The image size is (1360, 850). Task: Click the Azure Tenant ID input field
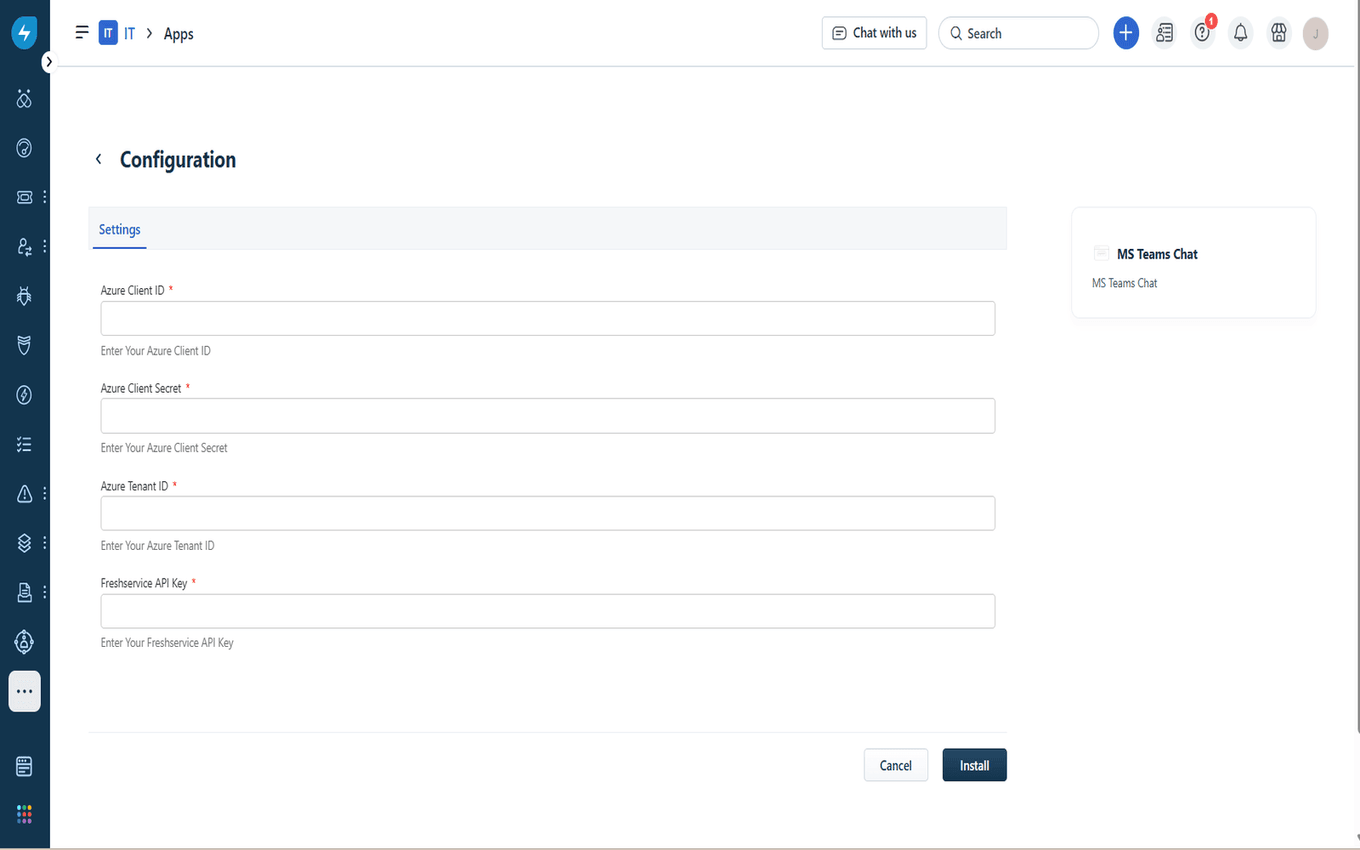pos(548,513)
